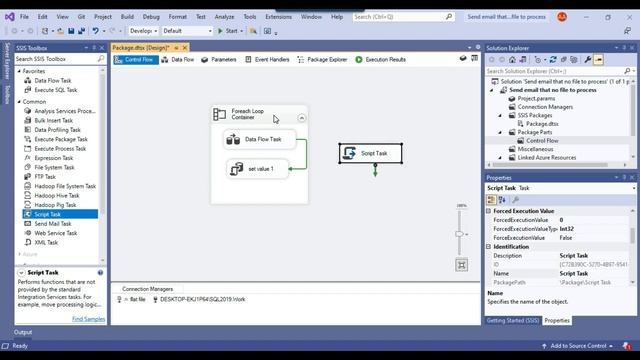Collapse the Foreach Loop Container chevron

click(x=302, y=118)
